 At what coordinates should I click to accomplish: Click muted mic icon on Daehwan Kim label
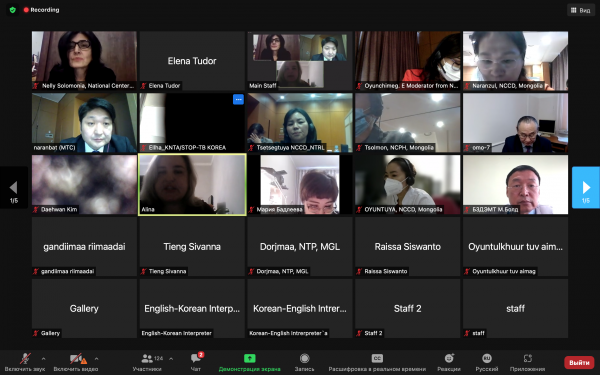36,209
